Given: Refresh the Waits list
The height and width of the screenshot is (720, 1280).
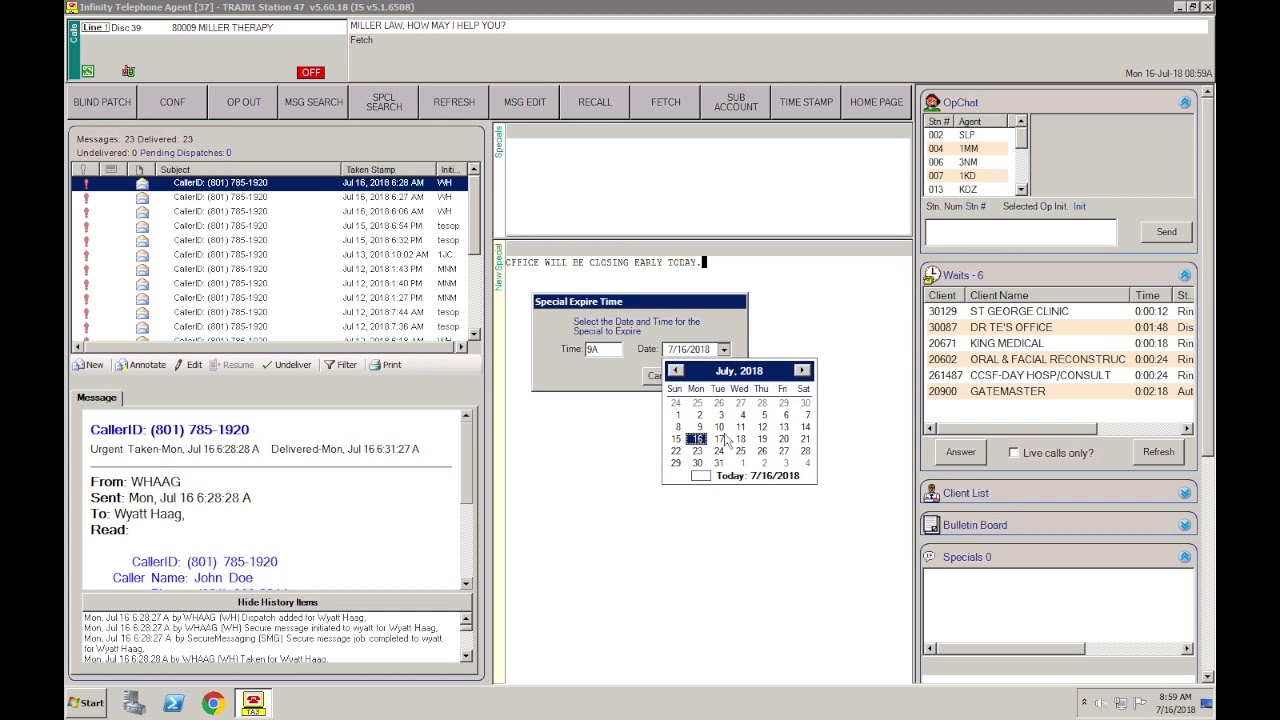Looking at the screenshot, I should (1158, 452).
